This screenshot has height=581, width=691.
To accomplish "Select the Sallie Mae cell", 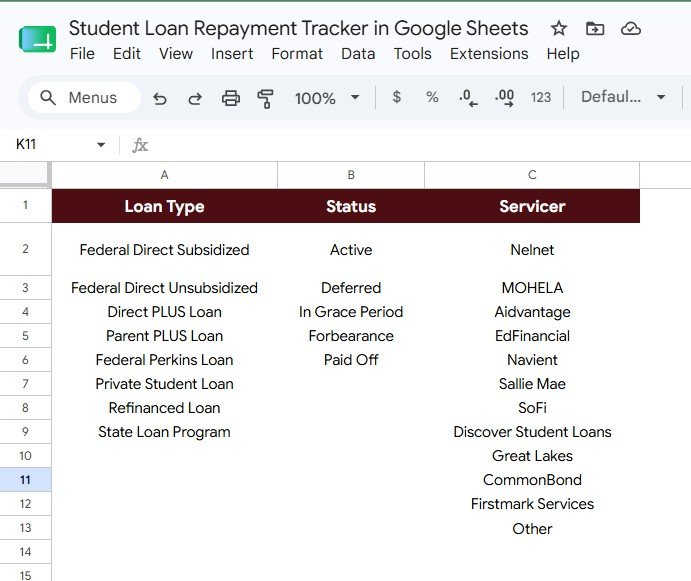I will (x=532, y=384).
